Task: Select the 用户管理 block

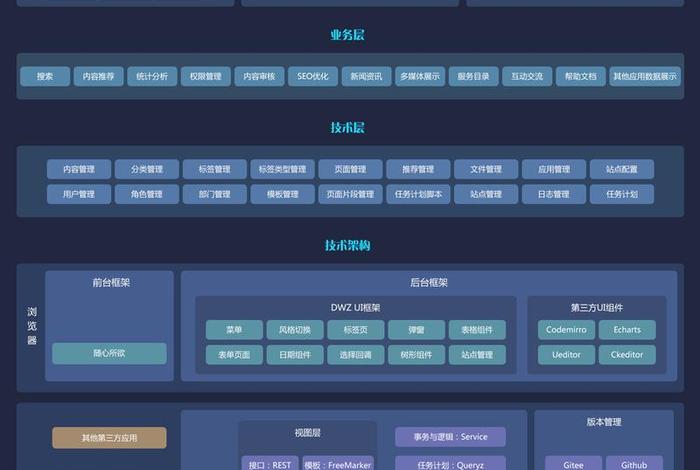Action: (x=79, y=194)
